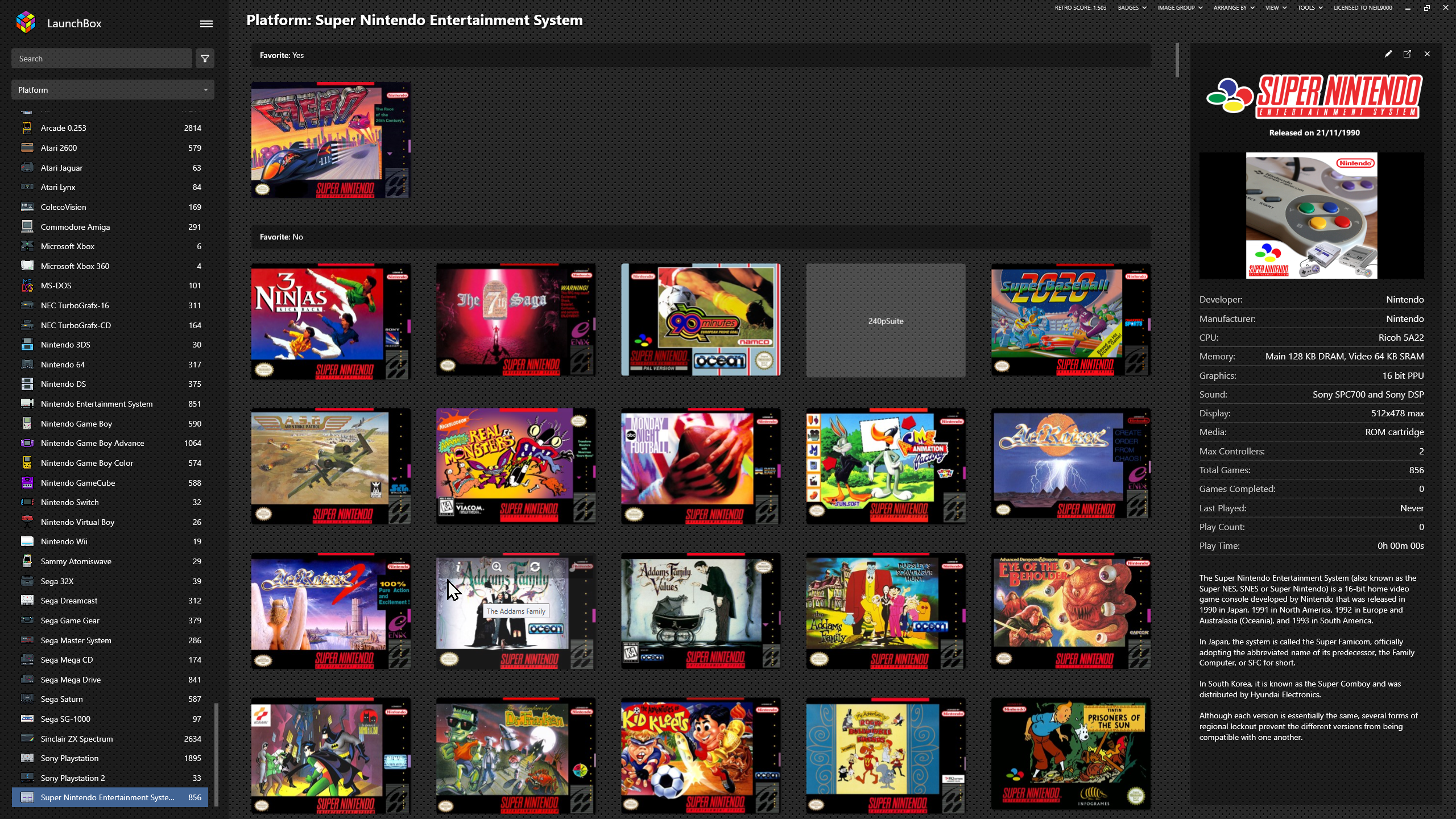Select the Microsoft Xbox platform icon
Screen dimensions: 1456x819
27,246
